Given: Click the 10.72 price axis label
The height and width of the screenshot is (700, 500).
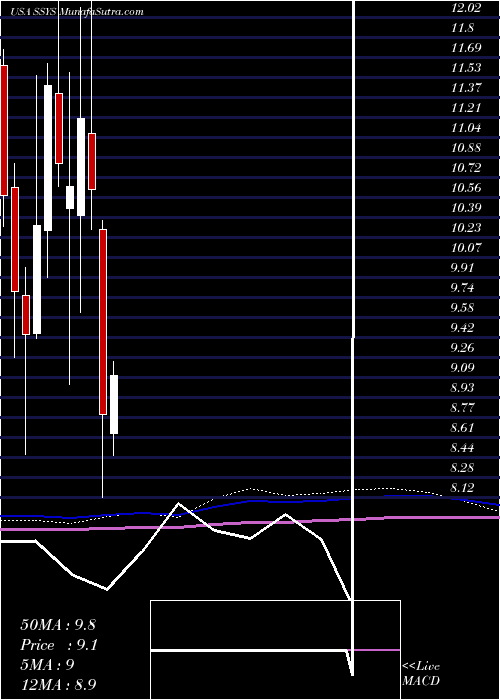Looking at the screenshot, I should 466,168.
